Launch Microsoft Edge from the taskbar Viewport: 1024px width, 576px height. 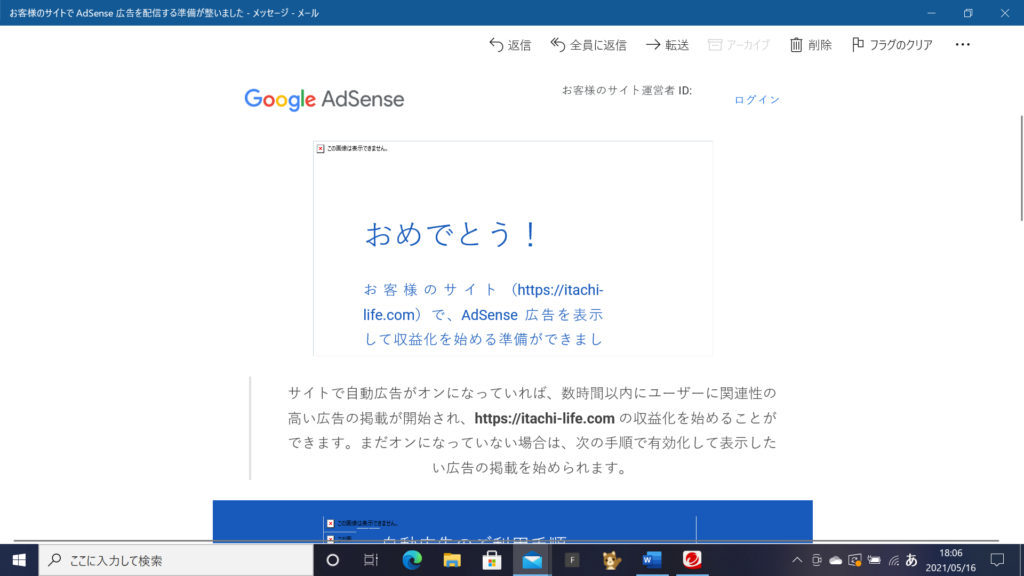(411, 560)
